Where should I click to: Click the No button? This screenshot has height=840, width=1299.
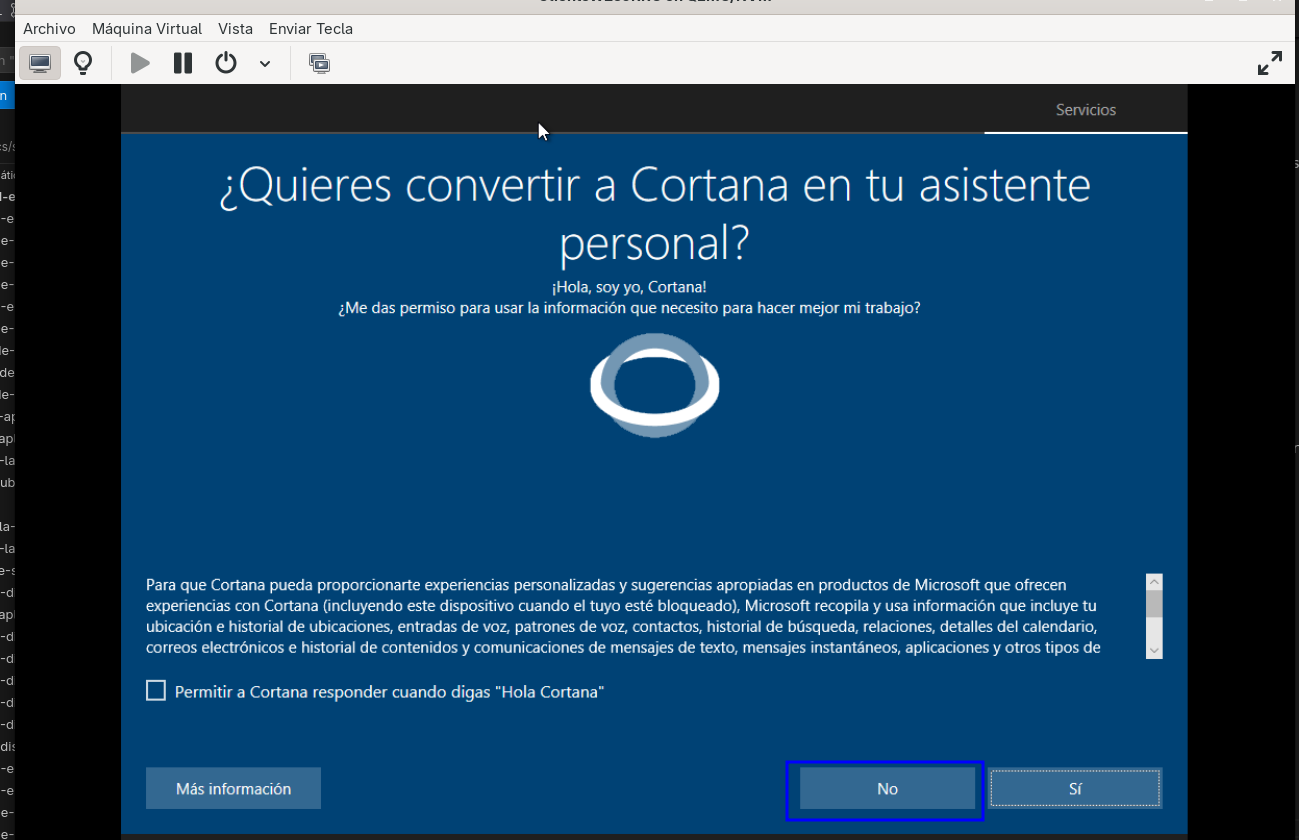(x=887, y=789)
